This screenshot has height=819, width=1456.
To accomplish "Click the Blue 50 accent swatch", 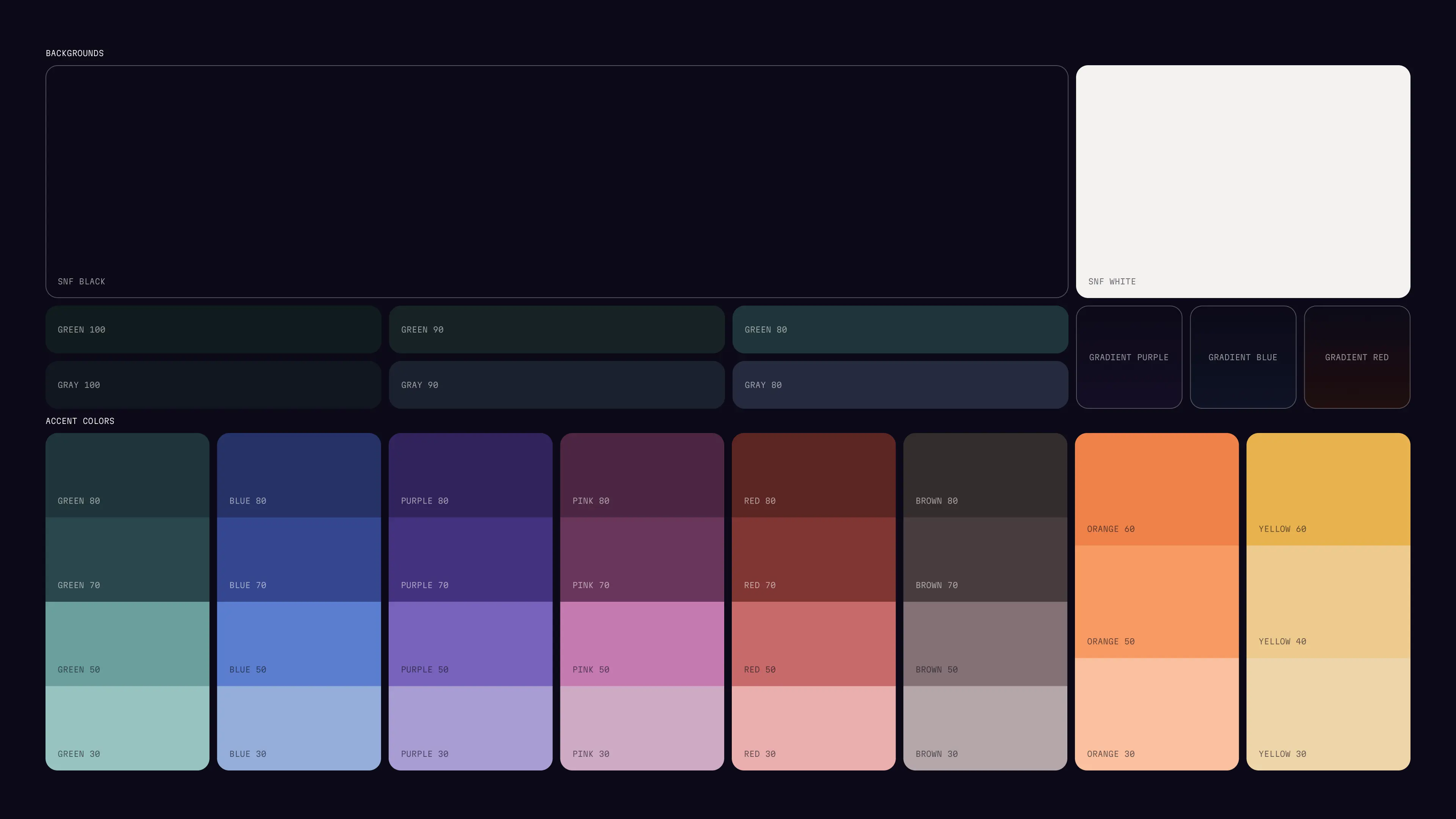I will (x=298, y=644).
